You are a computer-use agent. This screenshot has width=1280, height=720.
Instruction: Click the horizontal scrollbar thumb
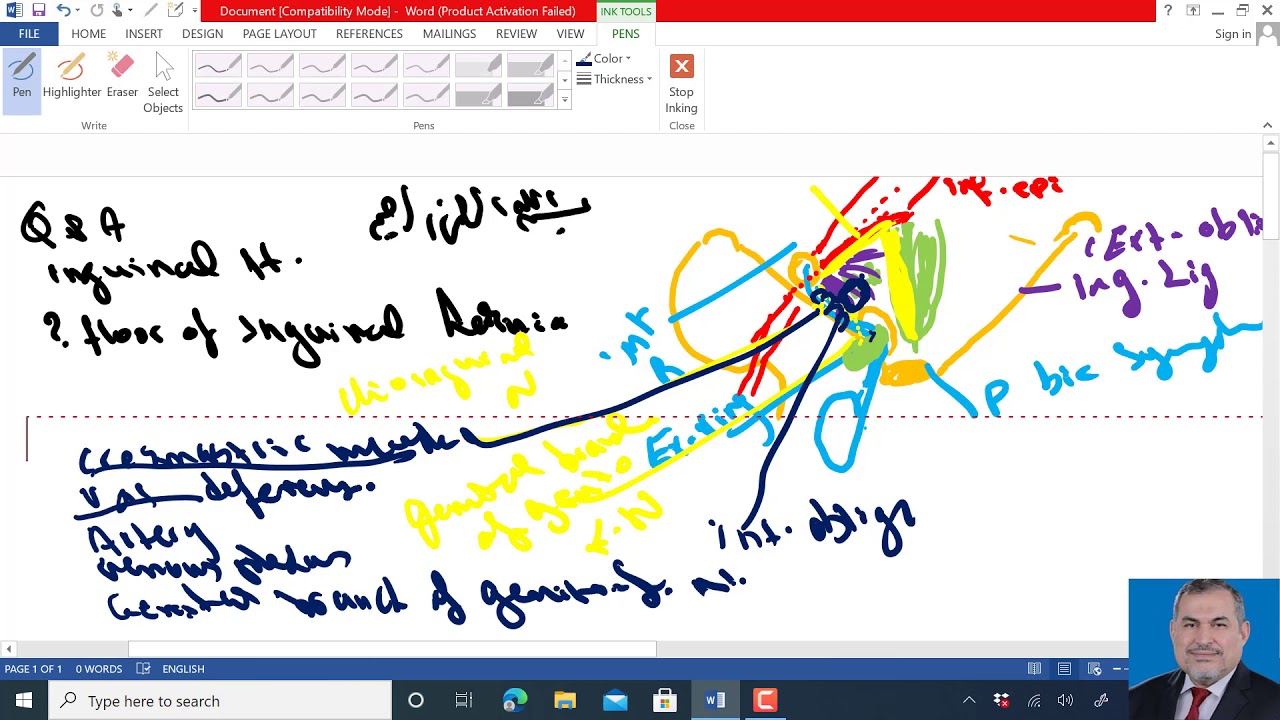392,649
